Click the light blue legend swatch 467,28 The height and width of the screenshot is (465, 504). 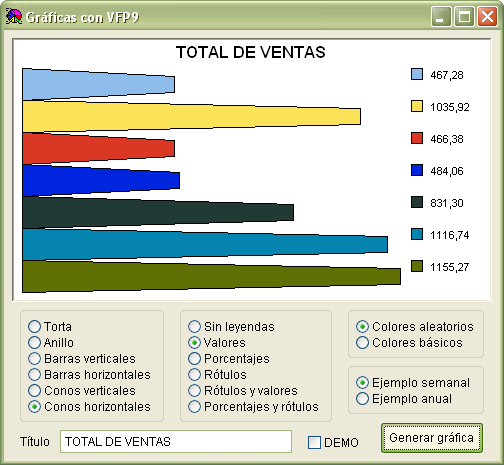coord(417,74)
